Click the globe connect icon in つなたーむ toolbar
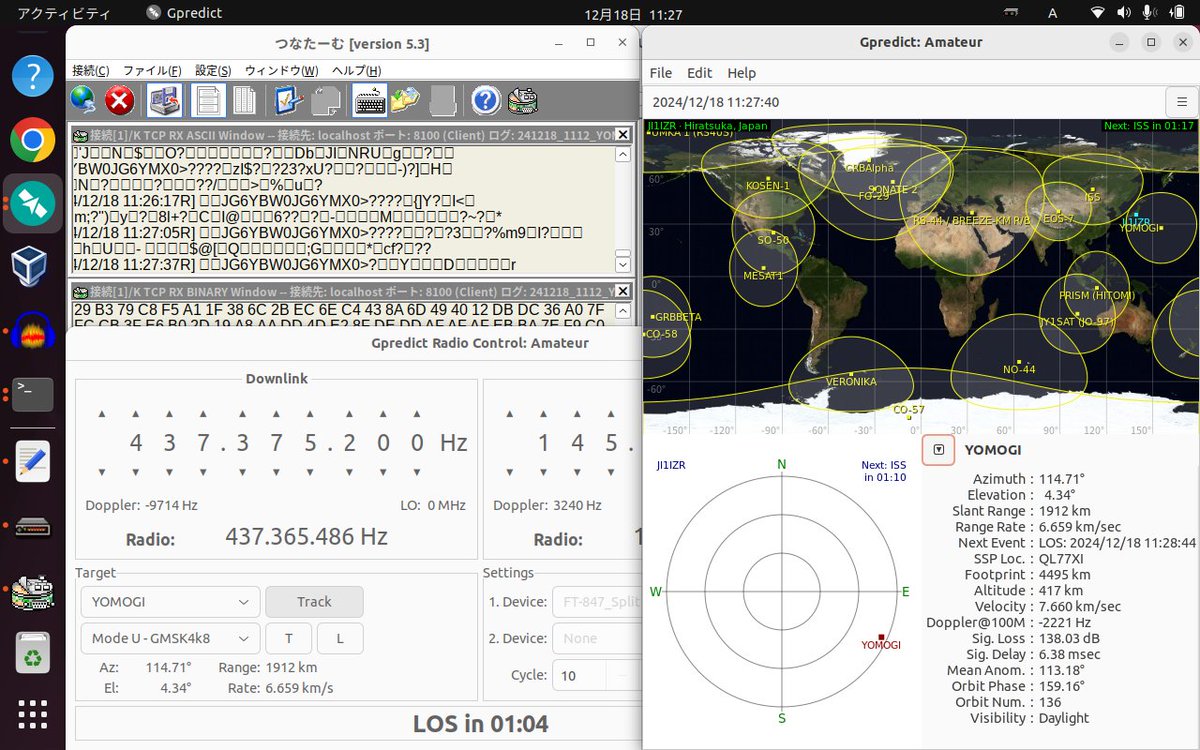1200x750 pixels. (84, 100)
